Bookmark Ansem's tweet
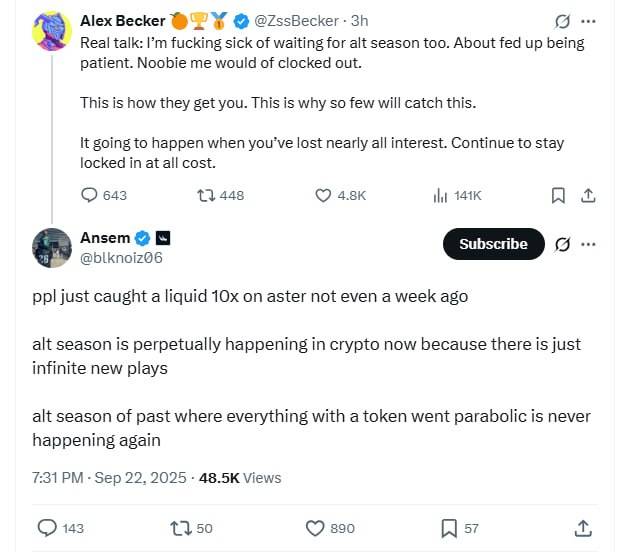622x552 pixels. [449, 527]
